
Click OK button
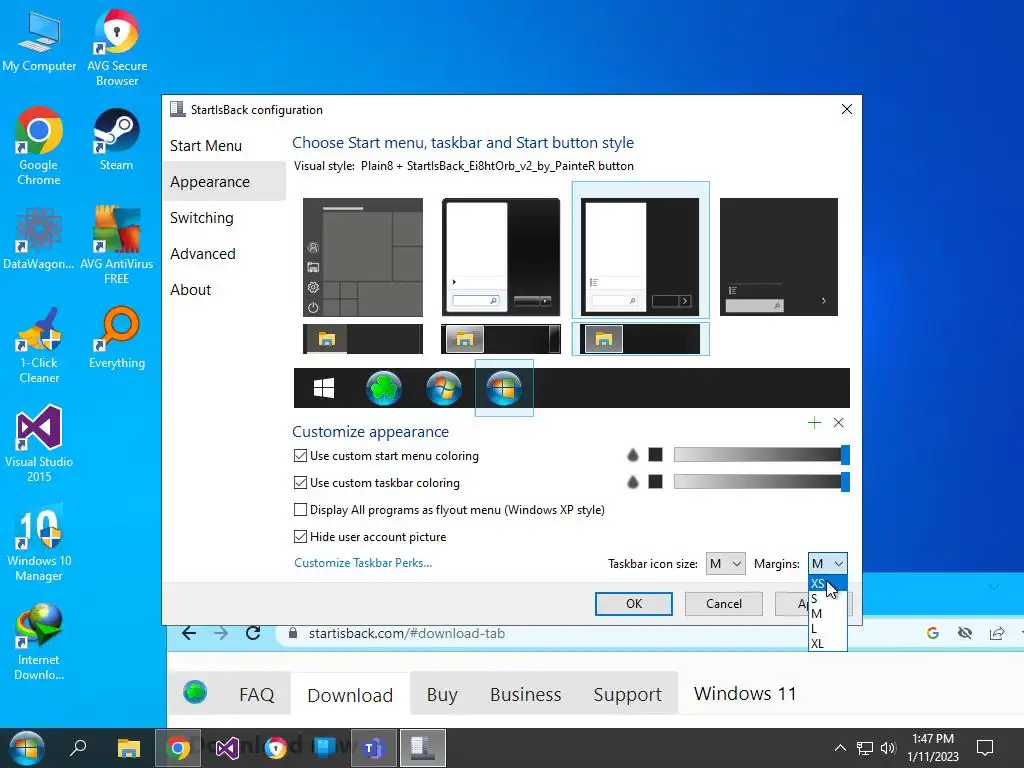633,604
